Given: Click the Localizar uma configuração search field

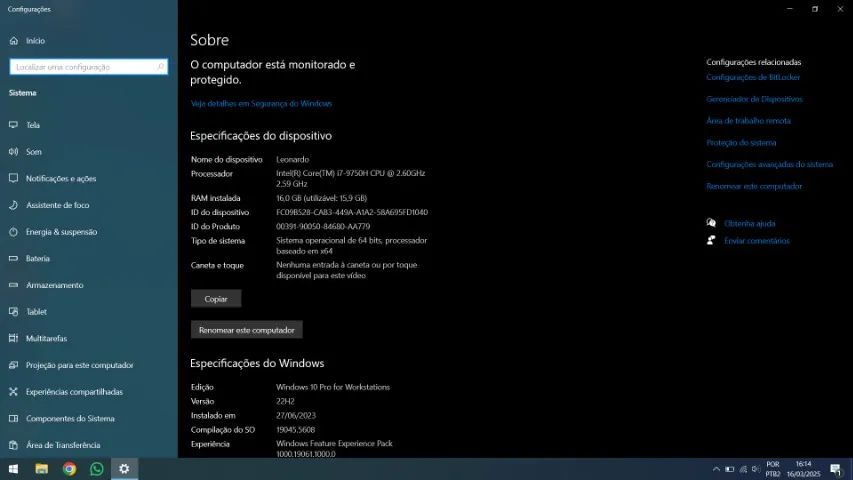Looking at the screenshot, I should click(89, 67).
